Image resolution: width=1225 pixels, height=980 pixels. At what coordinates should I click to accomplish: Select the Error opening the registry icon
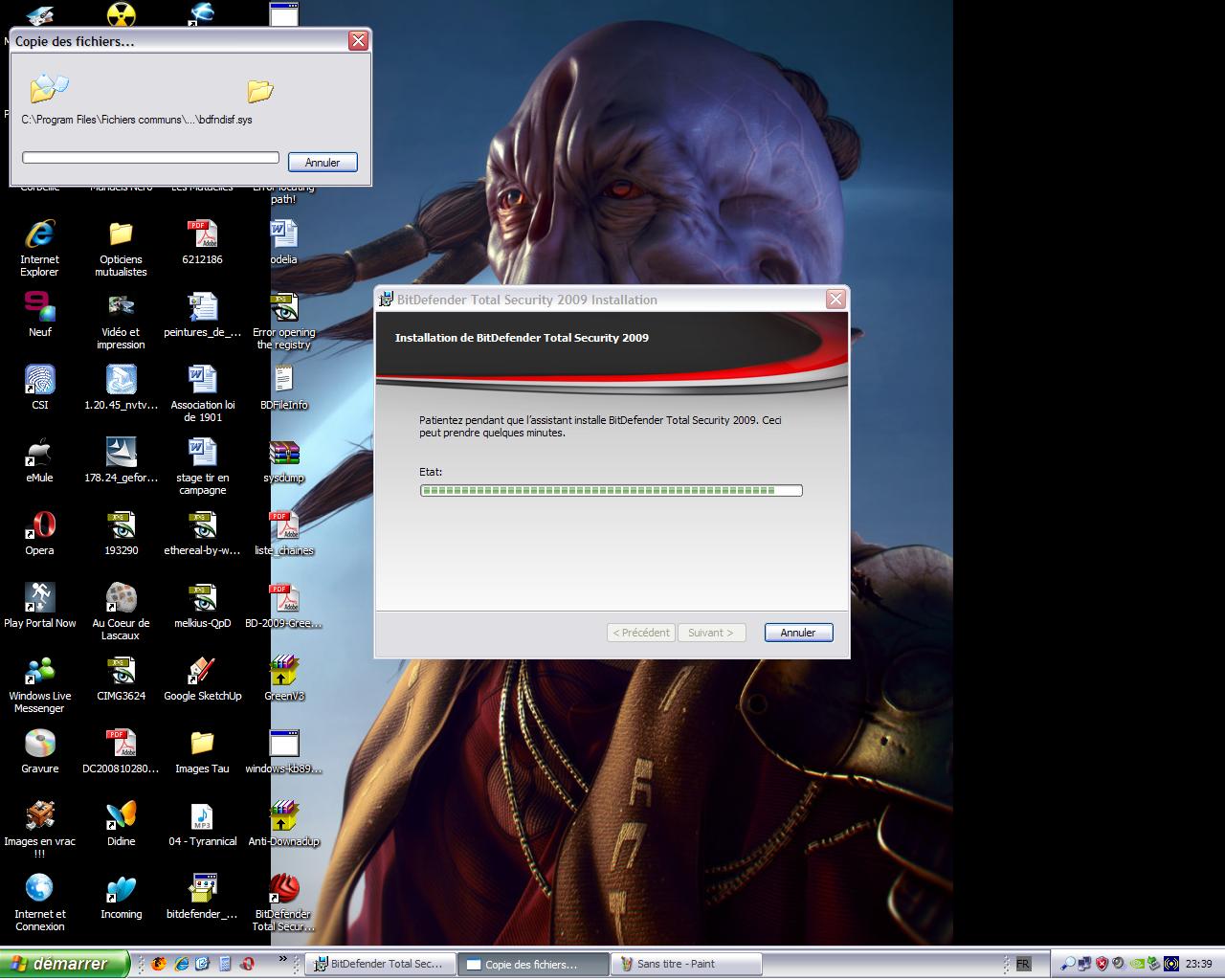coord(283,321)
